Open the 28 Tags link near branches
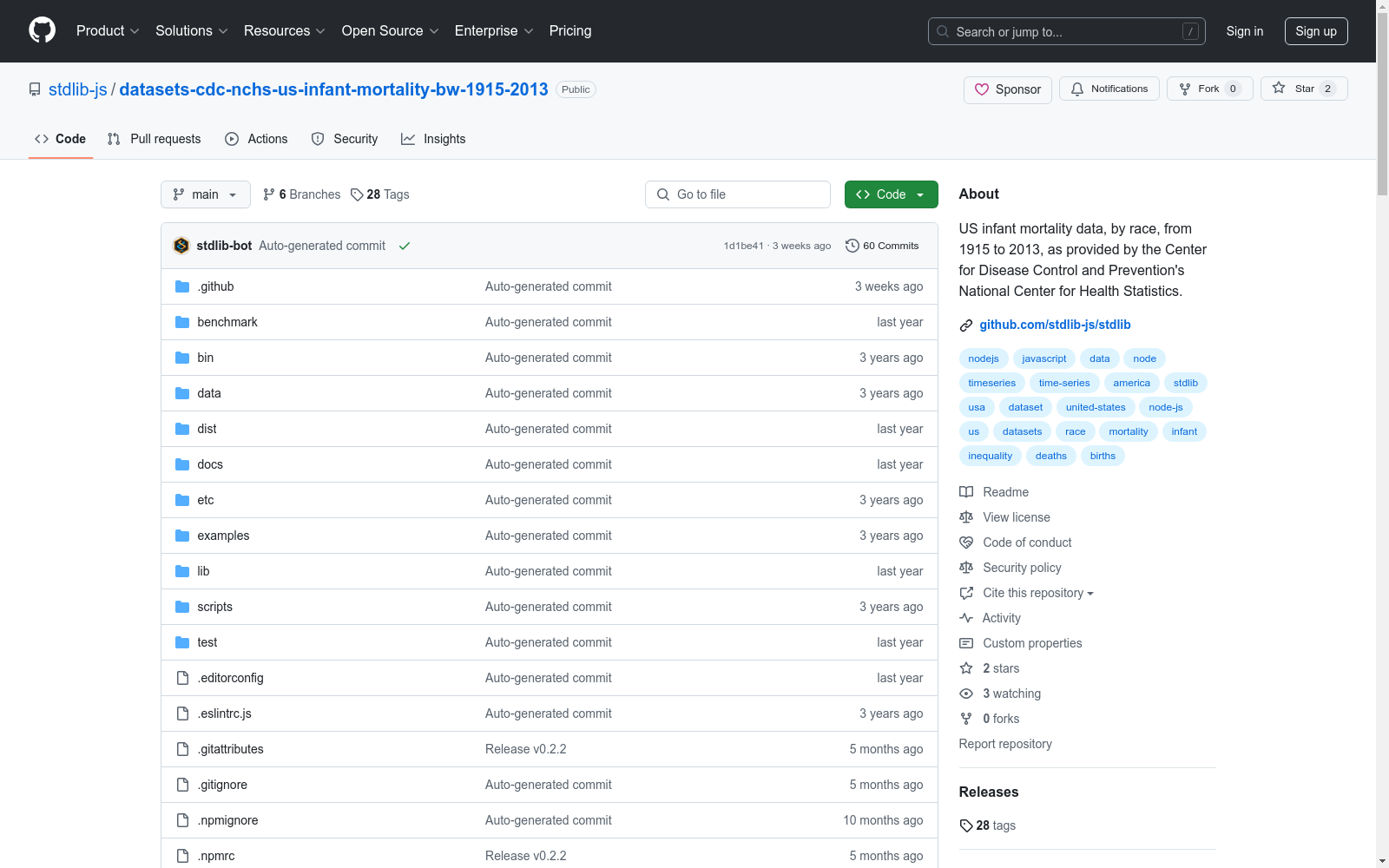 pyautogui.click(x=380, y=194)
